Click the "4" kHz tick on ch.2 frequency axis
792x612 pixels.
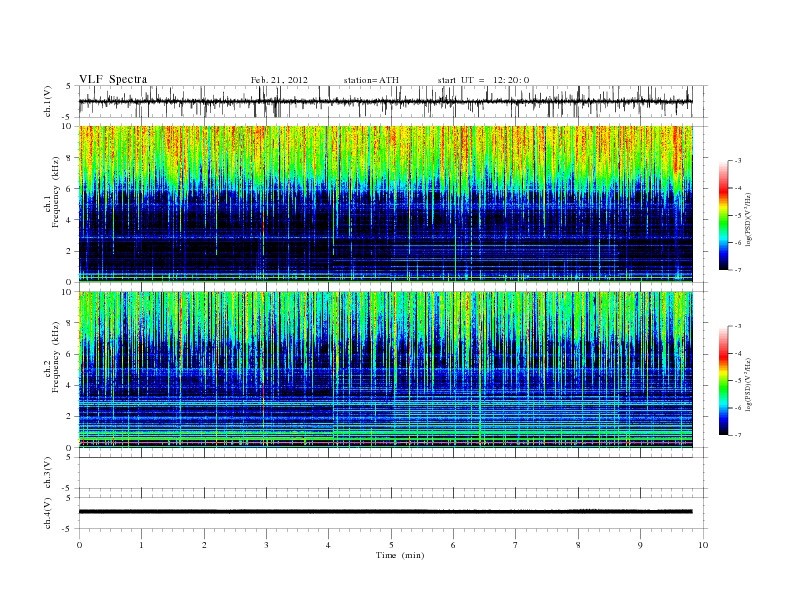(x=69, y=385)
